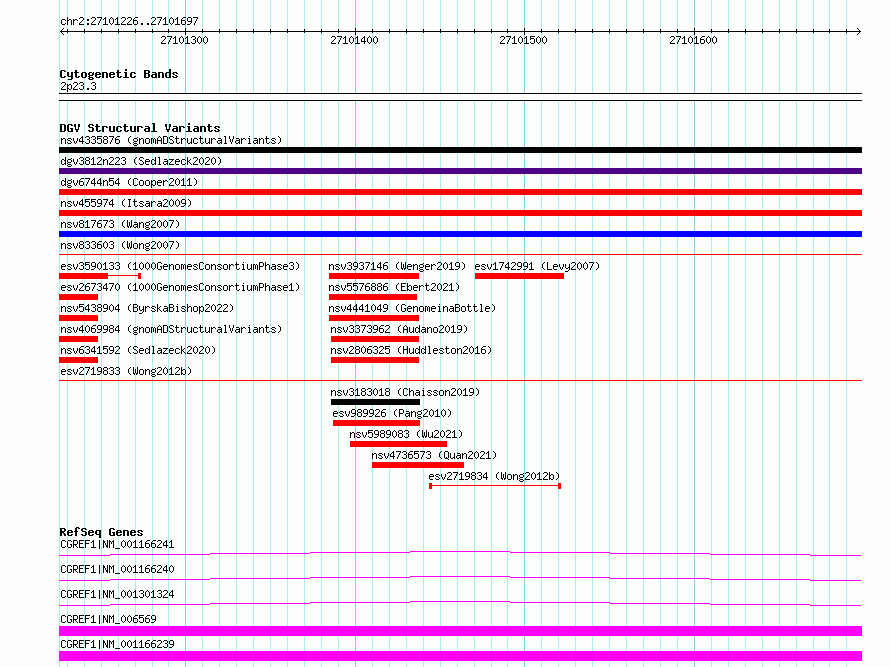Select the magenta NM_001166239 exon bar
Screen dimensions: 890x667
coord(460,656)
